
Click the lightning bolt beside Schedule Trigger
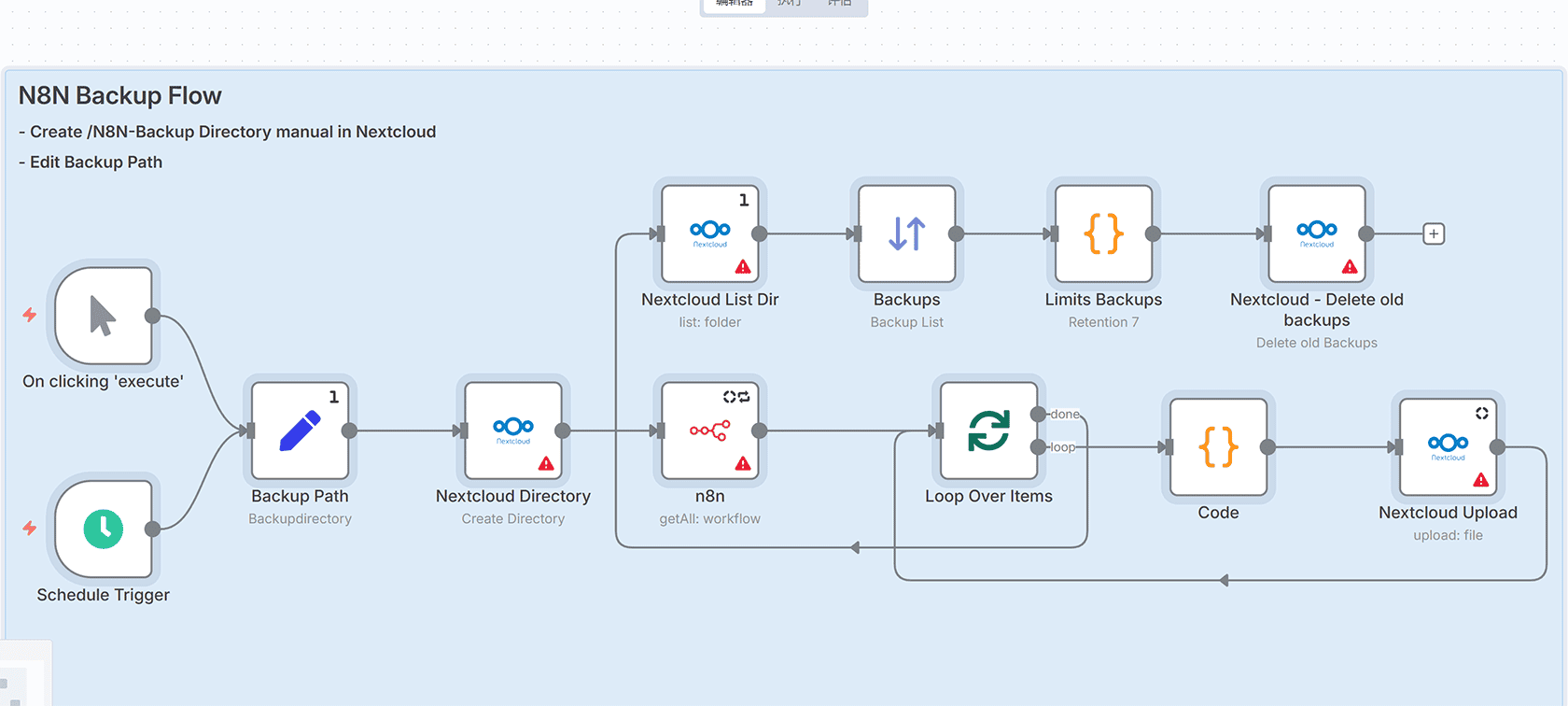tap(30, 529)
